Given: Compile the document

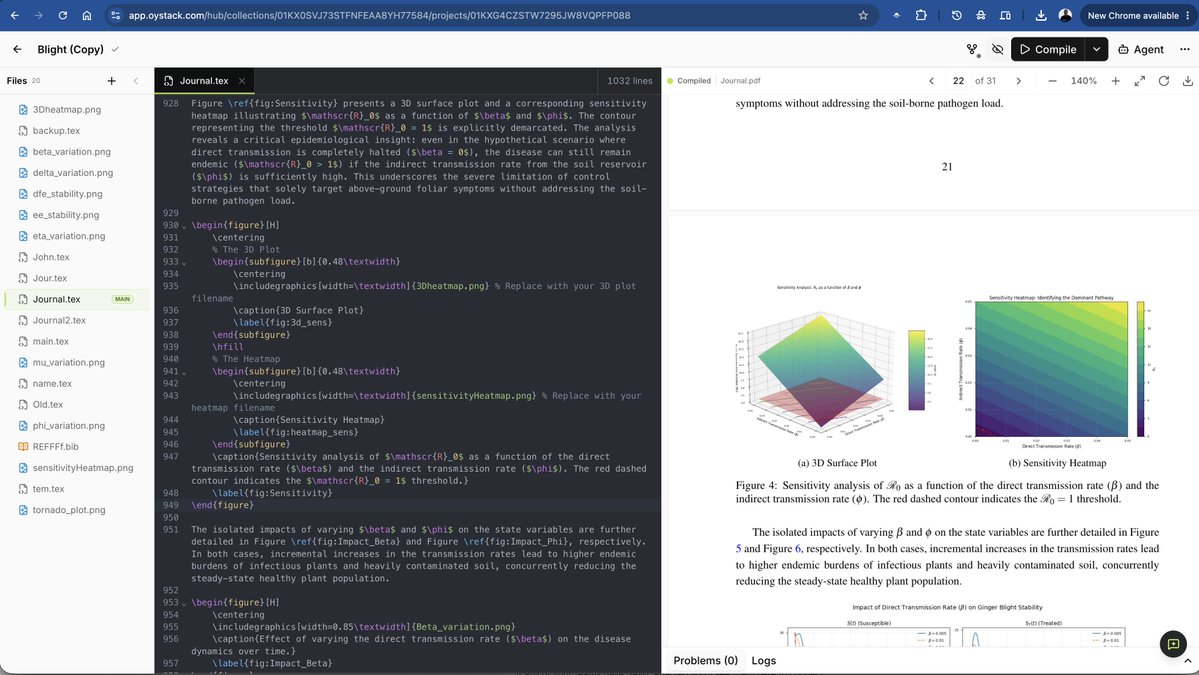Looking at the screenshot, I should tap(1048, 49).
